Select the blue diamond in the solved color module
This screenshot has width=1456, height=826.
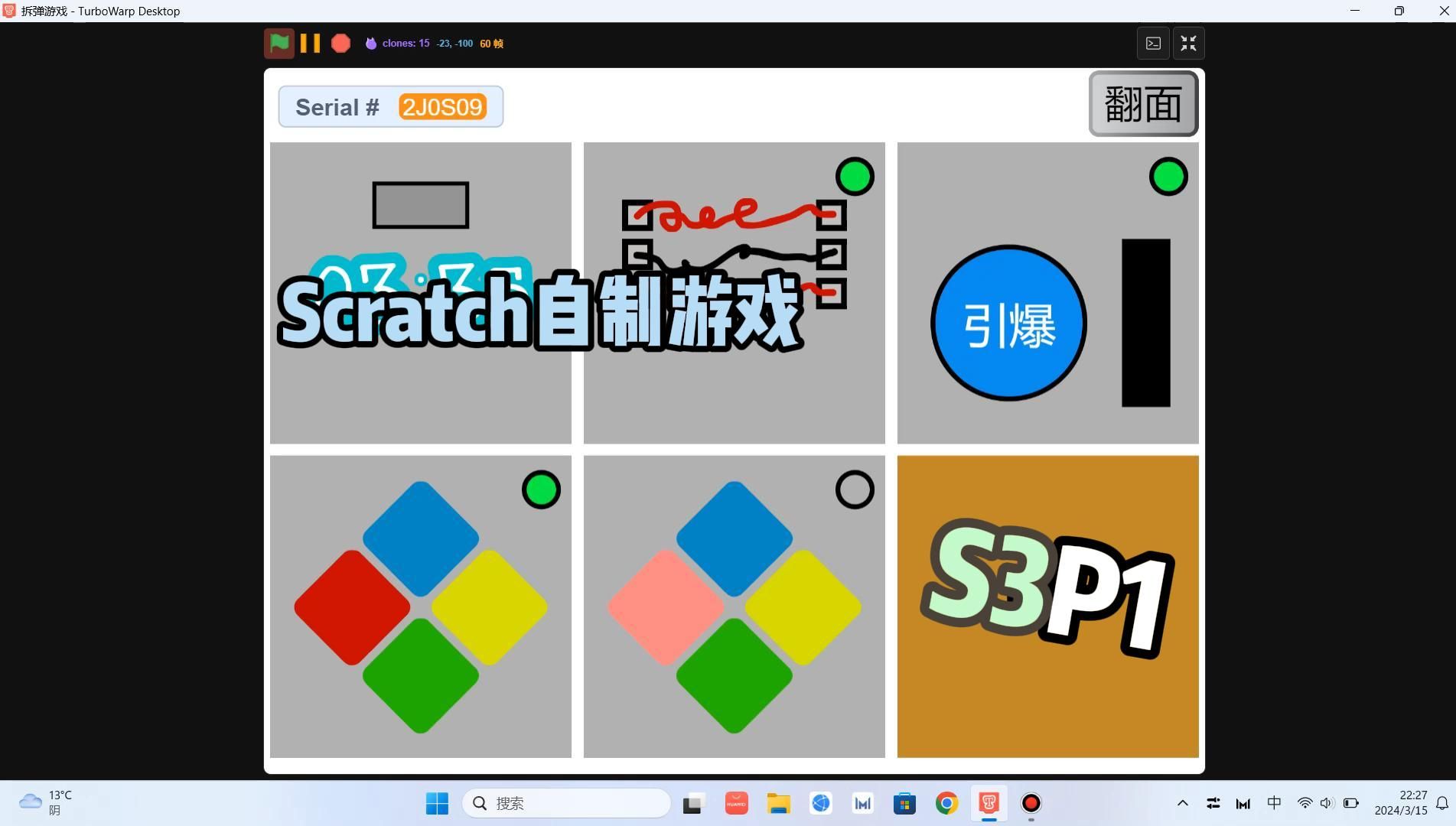click(421, 538)
